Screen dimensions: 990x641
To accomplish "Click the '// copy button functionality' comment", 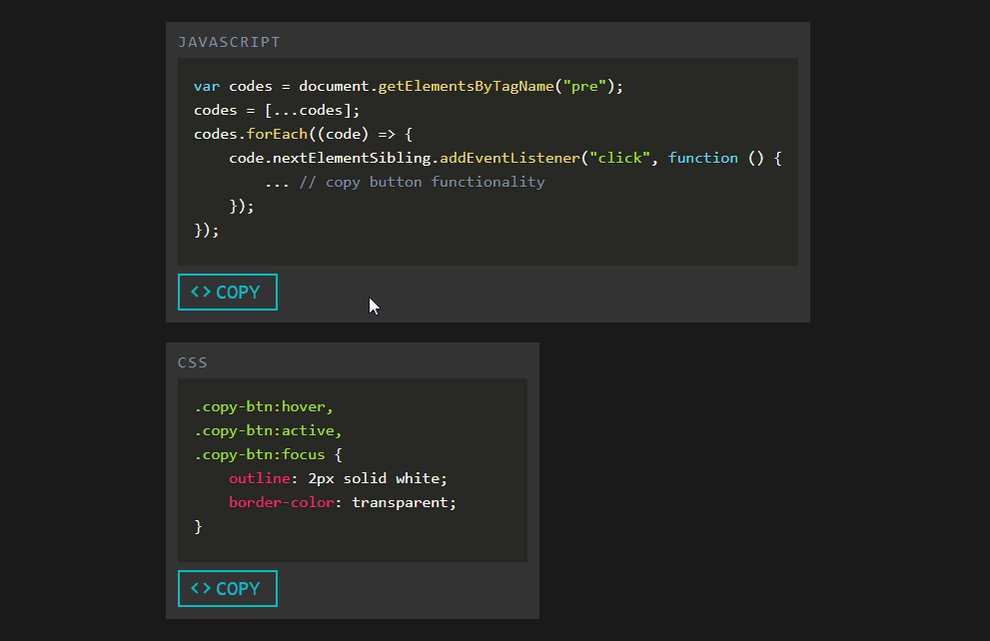I will [x=422, y=182].
